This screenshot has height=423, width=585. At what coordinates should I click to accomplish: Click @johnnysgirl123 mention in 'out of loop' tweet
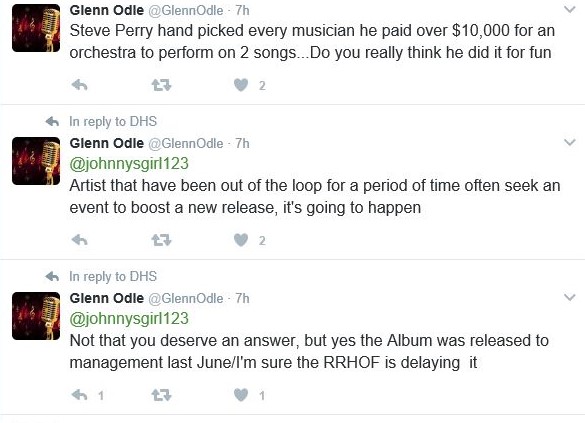click(129, 164)
